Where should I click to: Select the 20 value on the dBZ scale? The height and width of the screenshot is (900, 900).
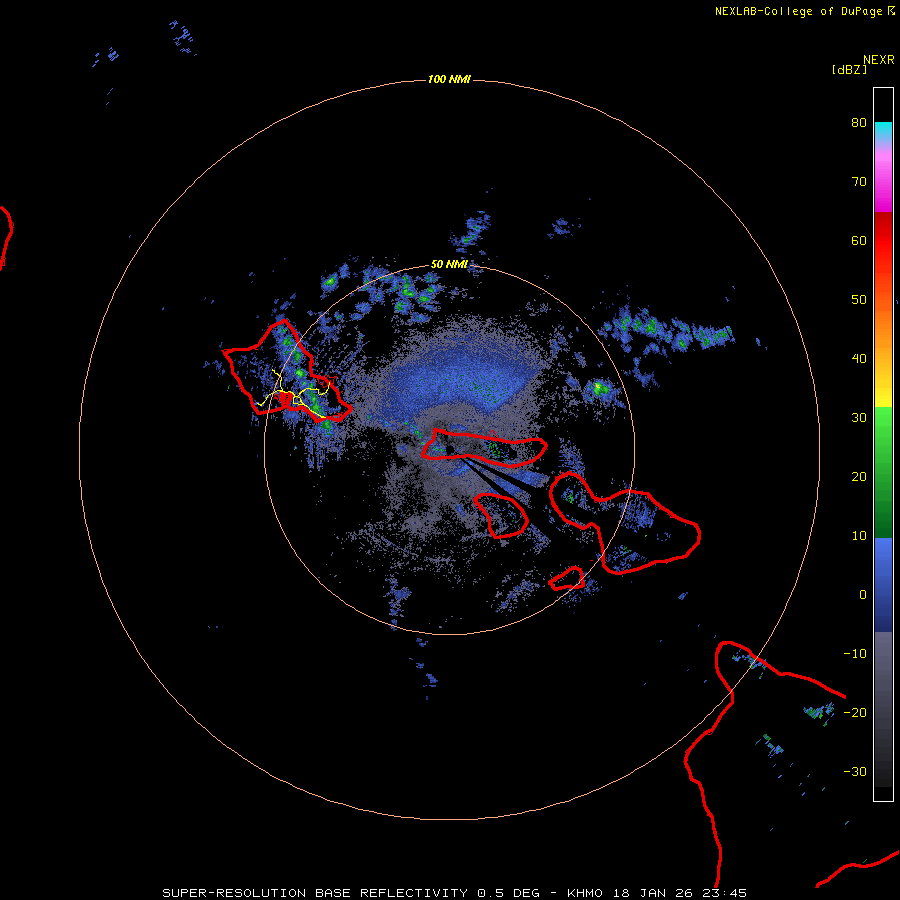tap(859, 476)
